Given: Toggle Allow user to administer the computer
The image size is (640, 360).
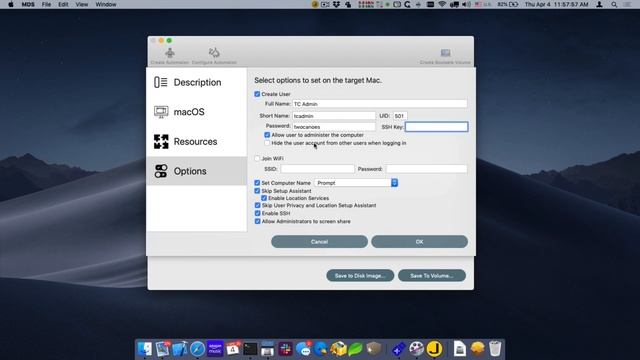Looking at the screenshot, I should click(267, 135).
